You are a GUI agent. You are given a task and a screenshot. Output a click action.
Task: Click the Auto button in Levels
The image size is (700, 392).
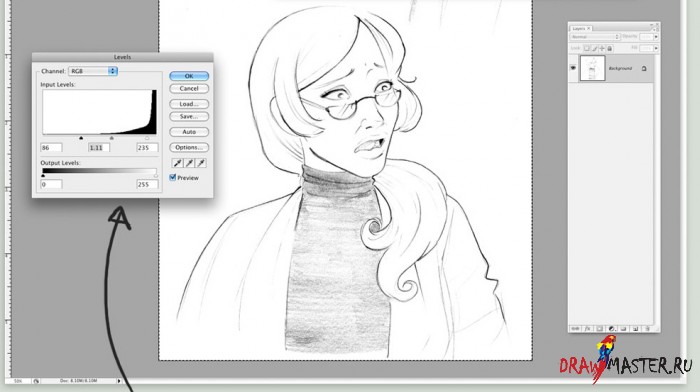click(189, 132)
